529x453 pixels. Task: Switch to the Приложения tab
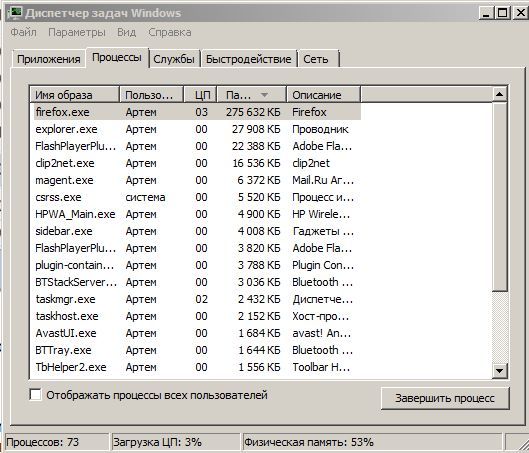point(49,59)
